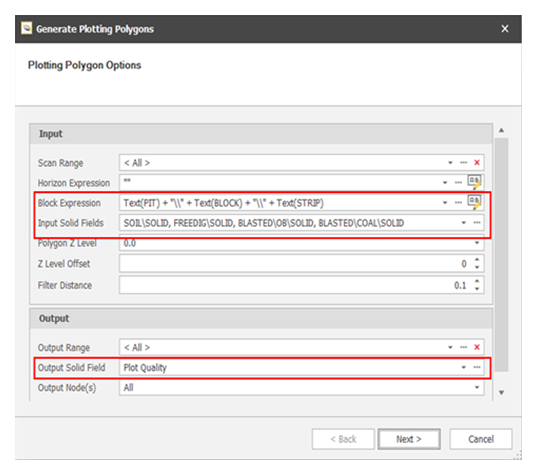The image size is (537, 475).
Task: Clear the Scan Range with red X
Action: (x=477, y=163)
